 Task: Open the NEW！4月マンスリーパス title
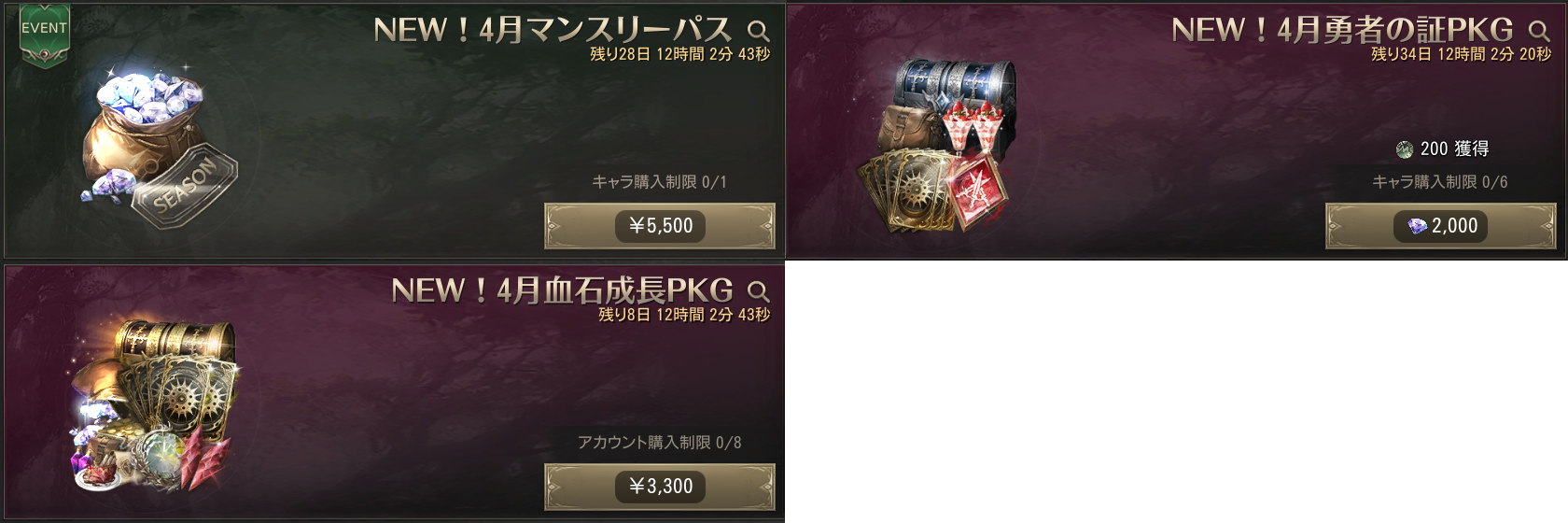coord(553,30)
